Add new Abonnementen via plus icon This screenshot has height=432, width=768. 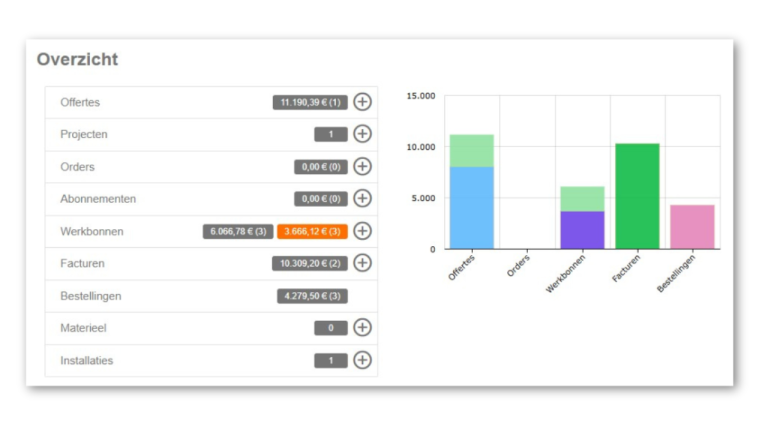(362, 199)
